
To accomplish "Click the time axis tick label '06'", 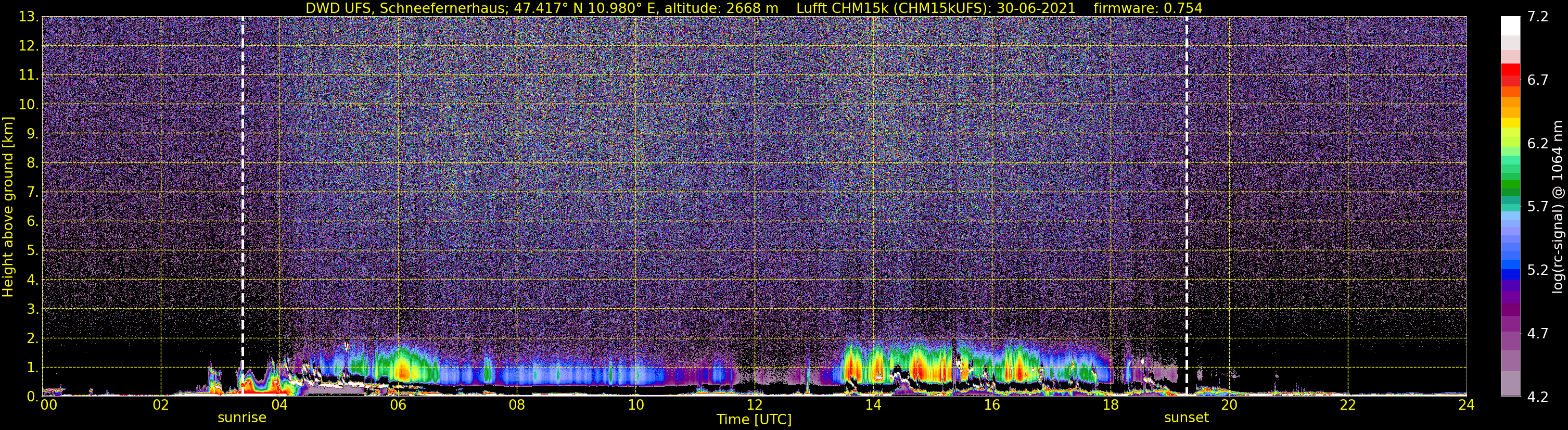I will click(x=398, y=405).
